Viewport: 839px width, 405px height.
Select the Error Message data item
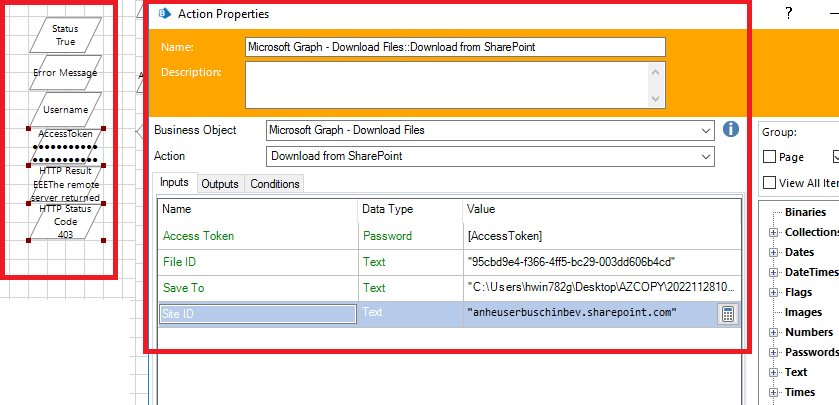pos(65,72)
